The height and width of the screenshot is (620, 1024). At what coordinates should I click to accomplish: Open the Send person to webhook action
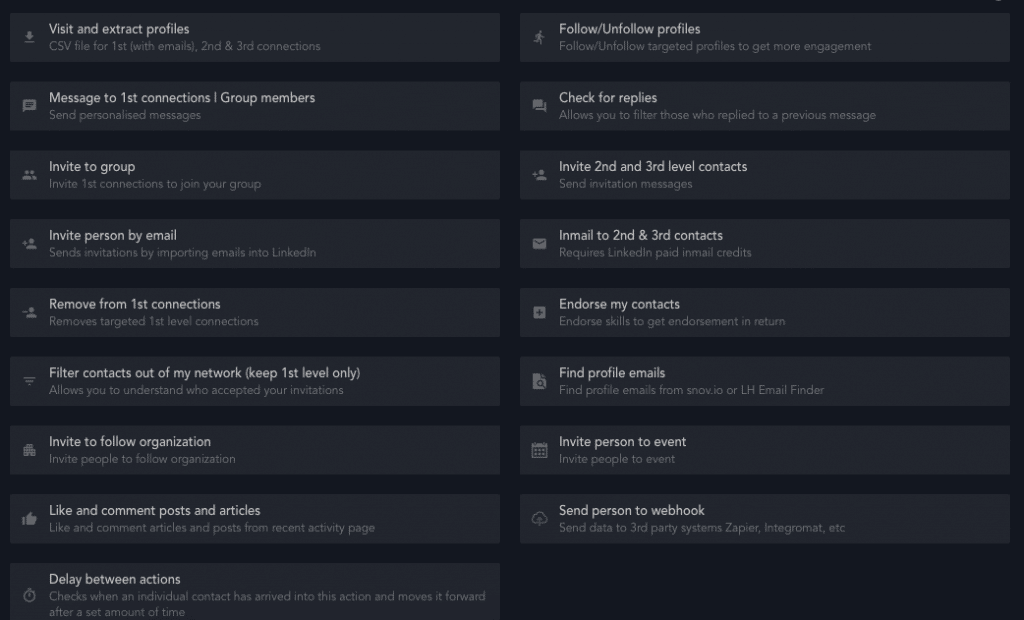point(765,518)
